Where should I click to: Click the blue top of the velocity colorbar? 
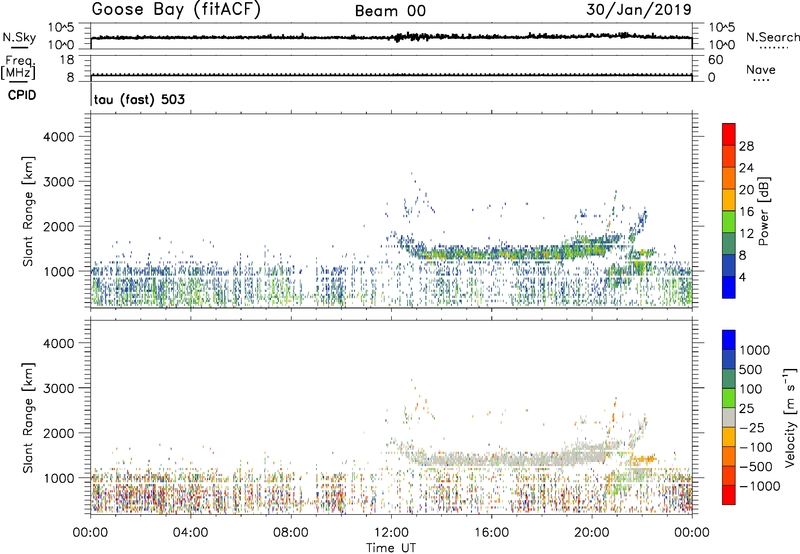pos(729,340)
